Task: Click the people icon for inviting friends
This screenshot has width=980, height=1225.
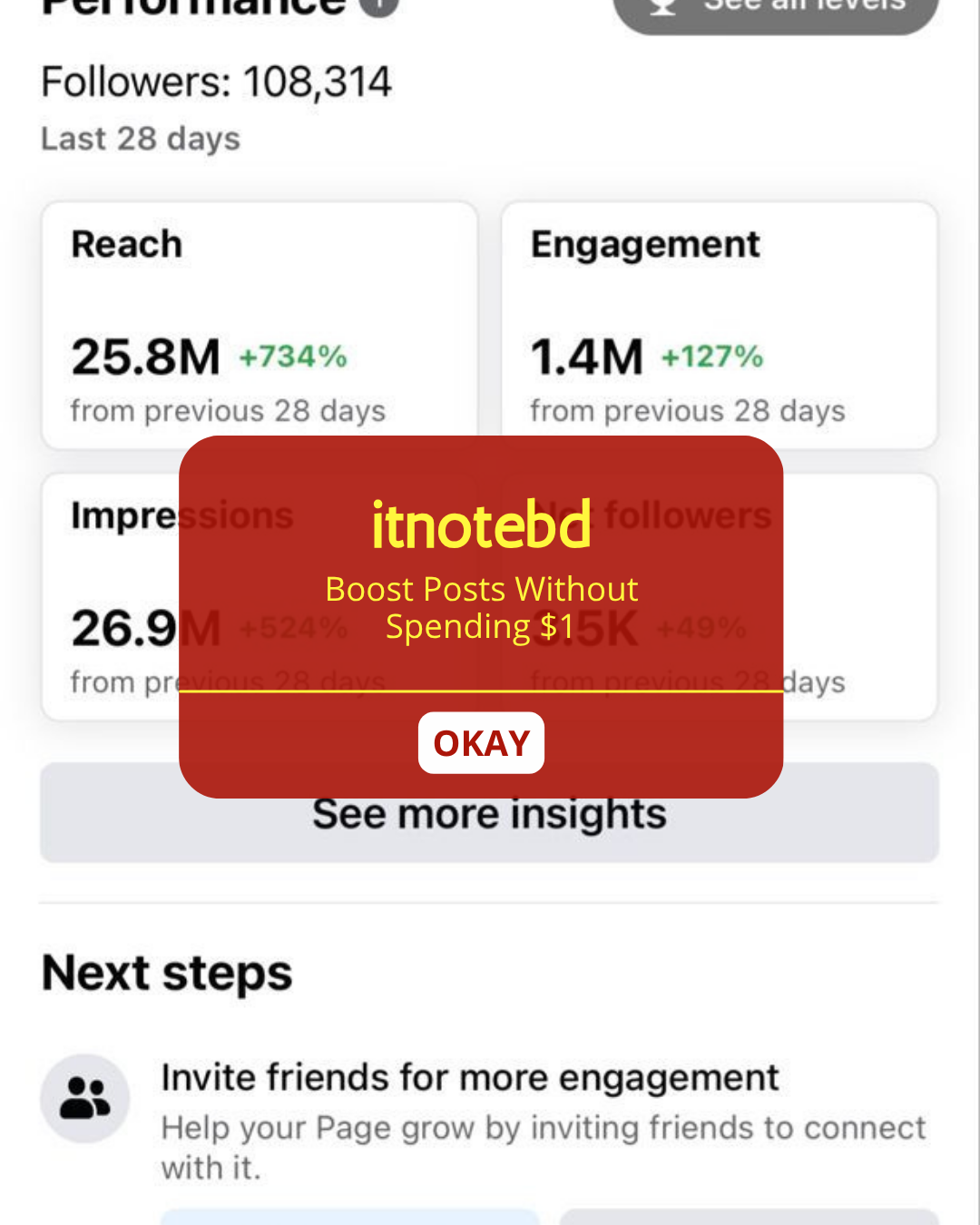Action: [x=85, y=1098]
